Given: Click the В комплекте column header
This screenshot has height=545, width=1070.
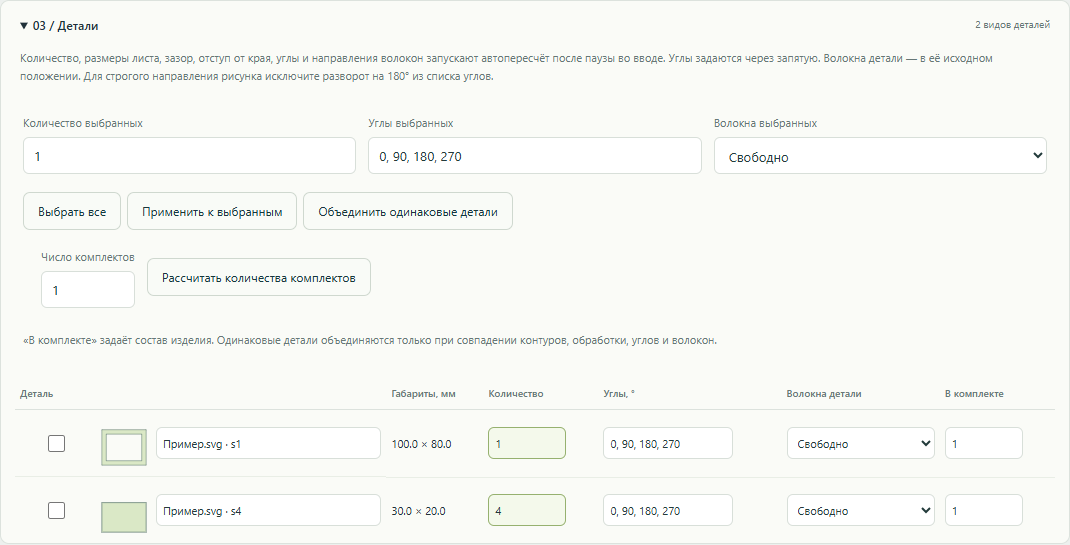Looking at the screenshot, I should (x=974, y=394).
